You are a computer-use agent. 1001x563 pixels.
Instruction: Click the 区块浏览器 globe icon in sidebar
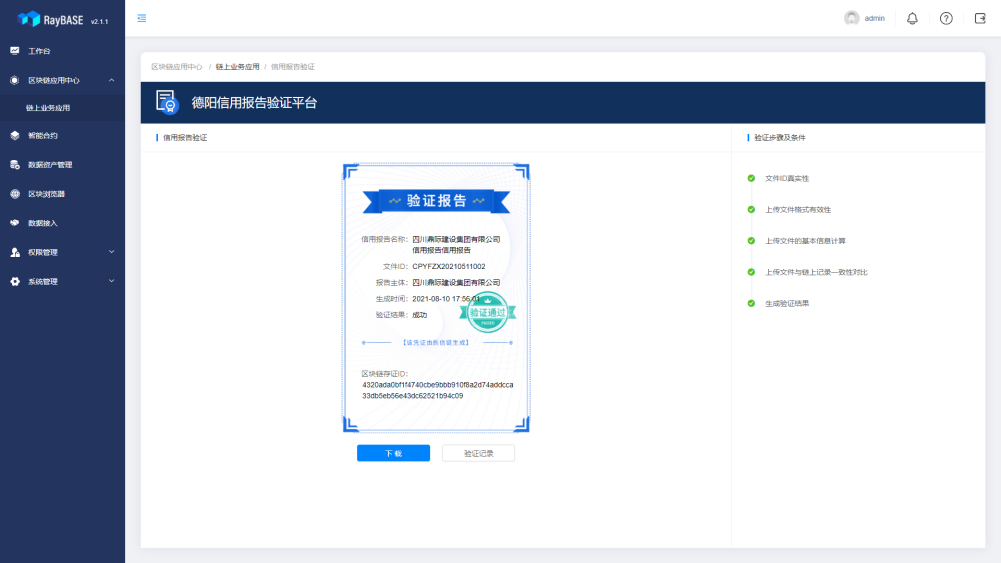(x=15, y=194)
